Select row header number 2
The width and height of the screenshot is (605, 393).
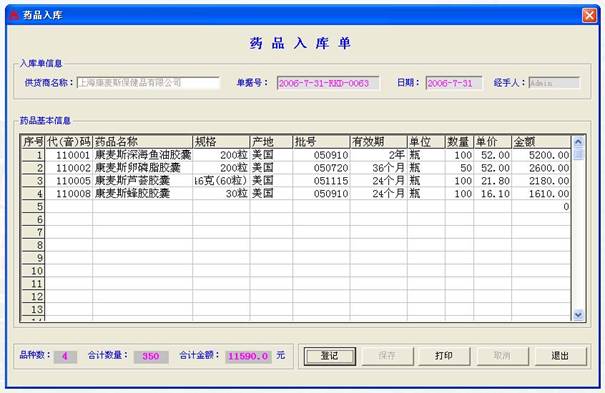tap(33, 168)
